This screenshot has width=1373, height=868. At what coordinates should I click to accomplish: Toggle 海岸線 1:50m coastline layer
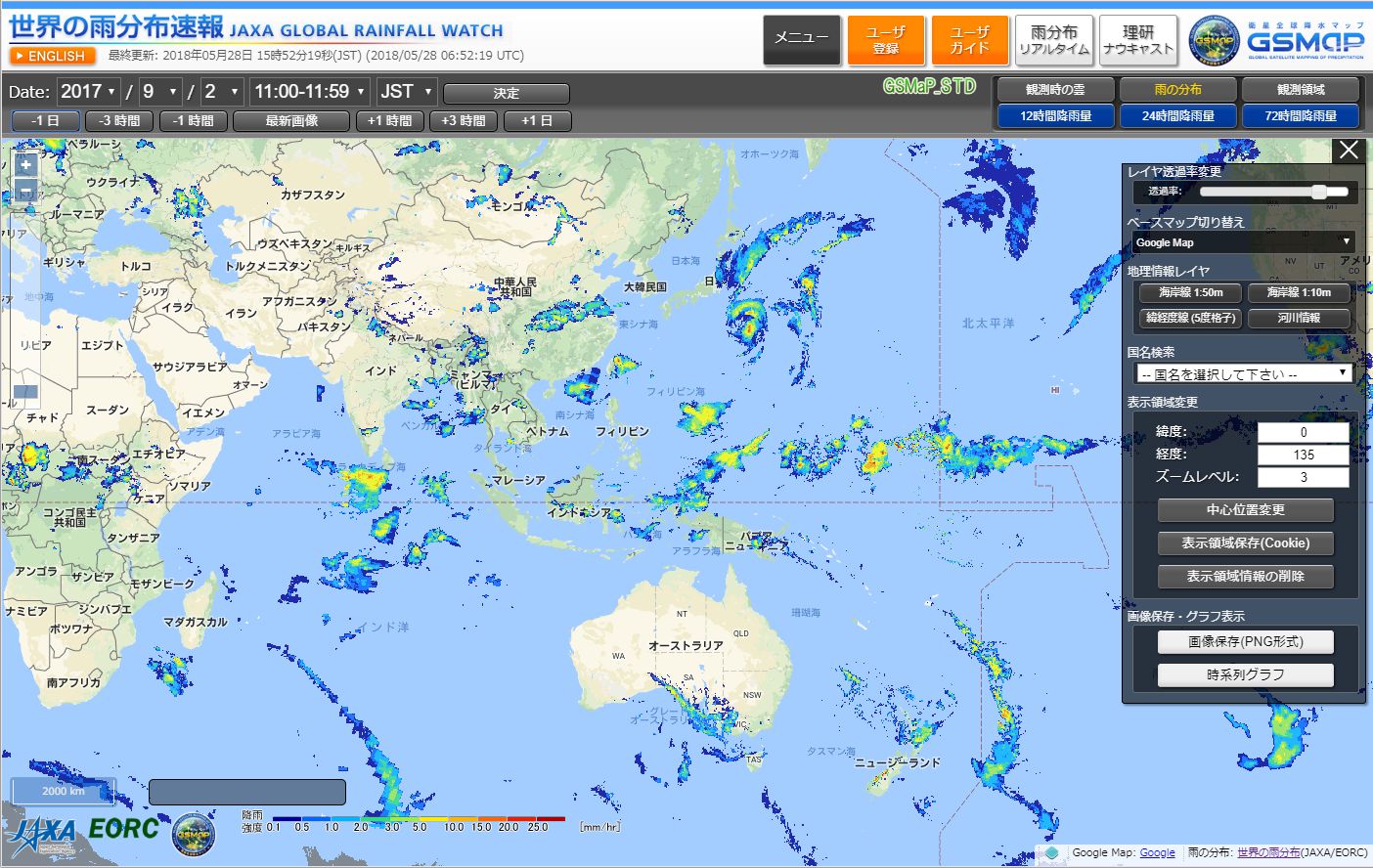[x=1190, y=292]
